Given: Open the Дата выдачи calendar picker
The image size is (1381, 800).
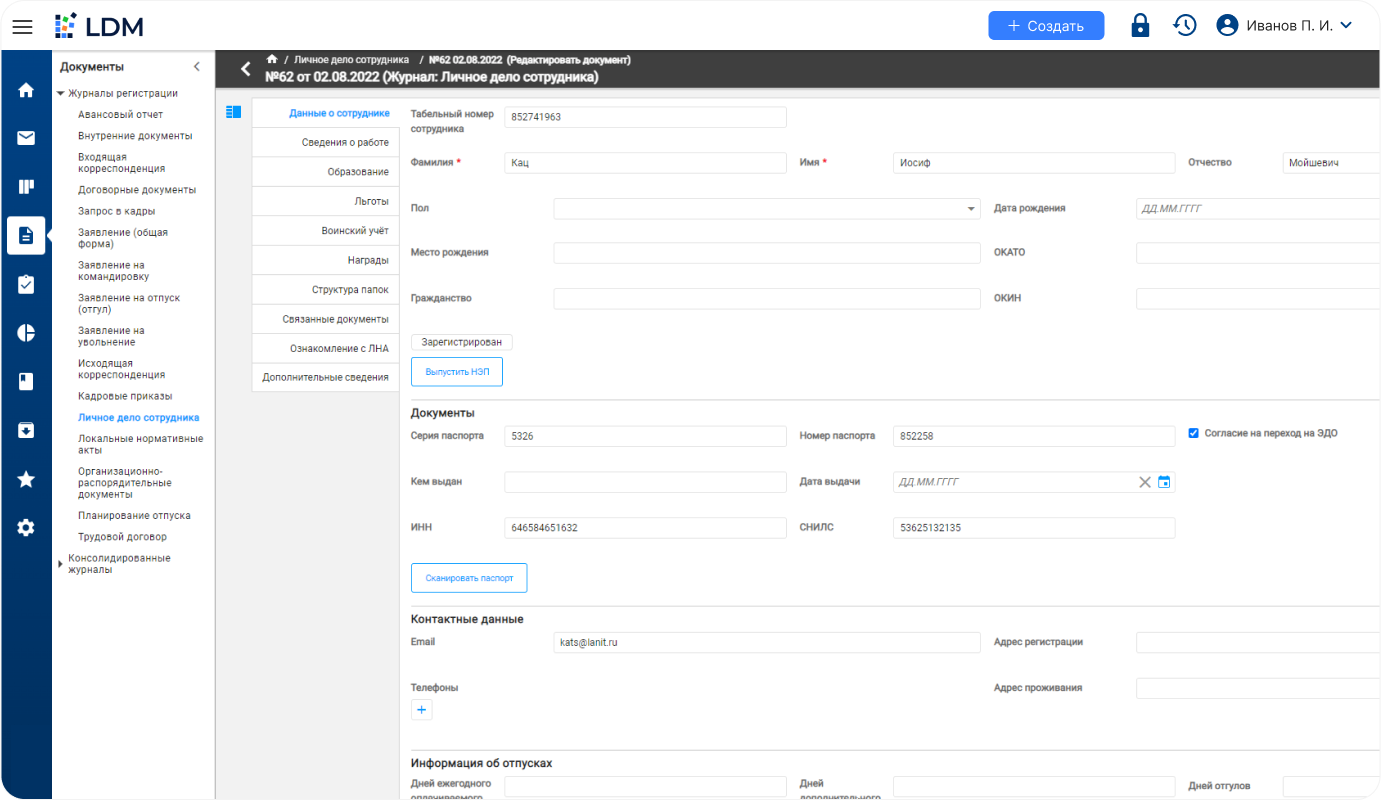Looking at the screenshot, I should [x=1164, y=482].
